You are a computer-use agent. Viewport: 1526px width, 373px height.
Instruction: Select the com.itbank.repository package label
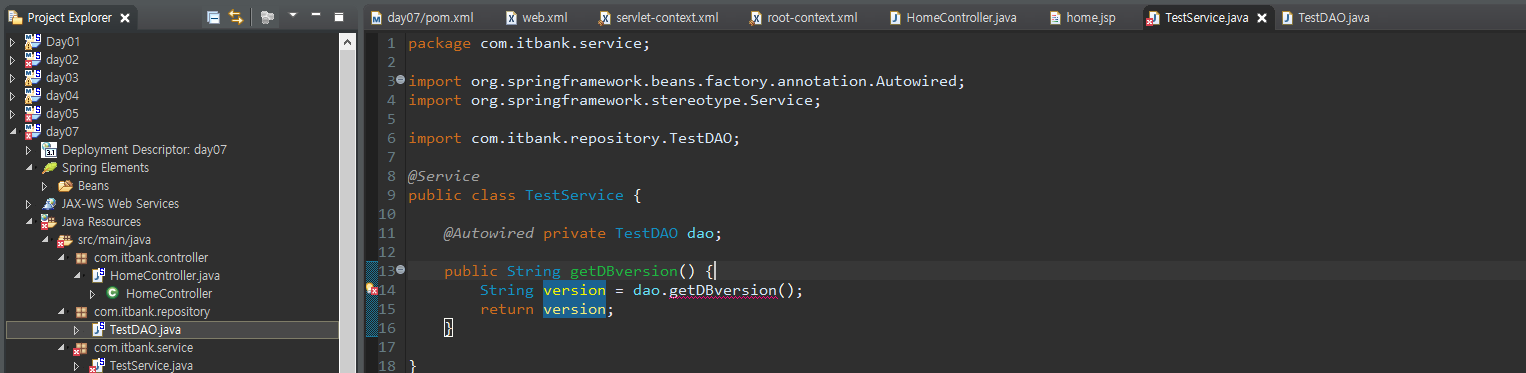click(152, 312)
